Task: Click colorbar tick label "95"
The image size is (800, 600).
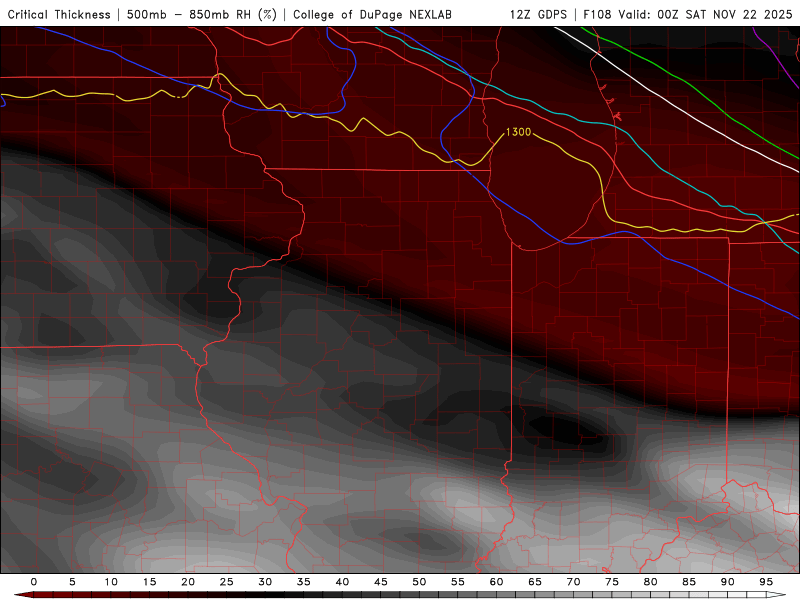Action: click(766, 582)
